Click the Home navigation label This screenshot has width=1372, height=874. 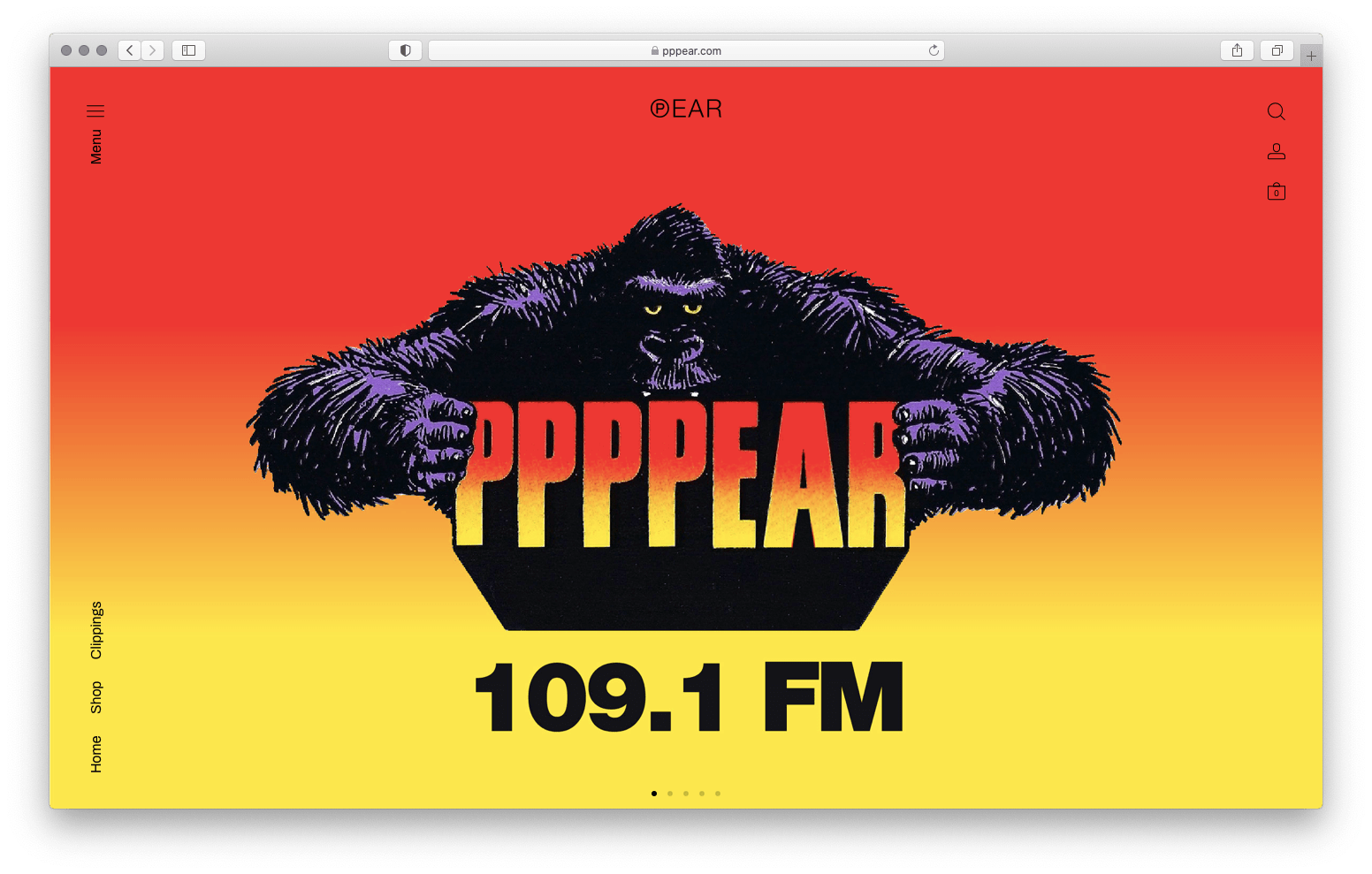(x=95, y=754)
